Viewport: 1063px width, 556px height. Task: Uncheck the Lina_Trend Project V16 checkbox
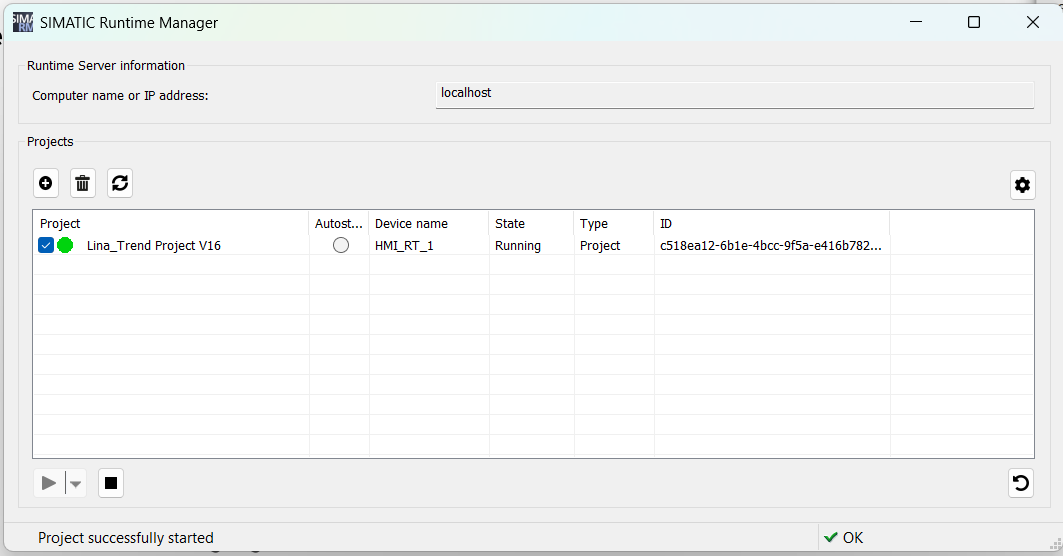coord(46,245)
